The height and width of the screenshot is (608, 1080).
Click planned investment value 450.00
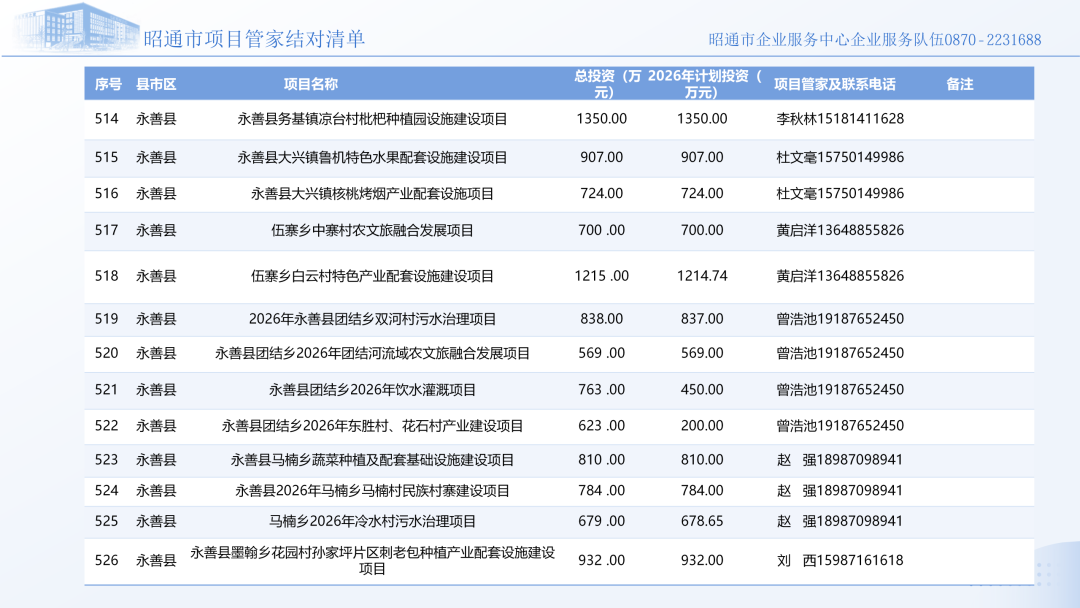pyautogui.click(x=702, y=389)
